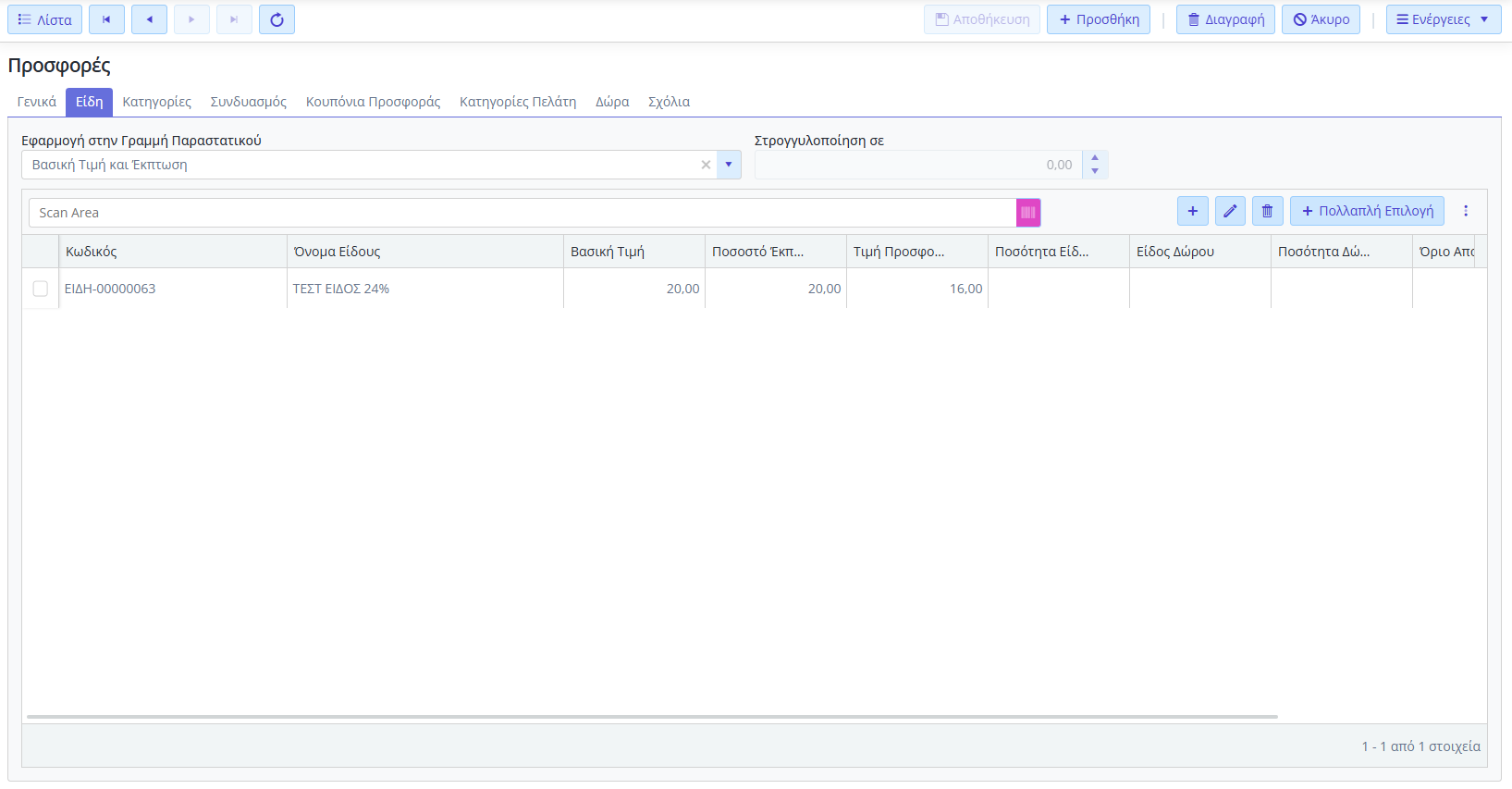Screen dimensions: 1512x789
Task: Increase Στρογγυλοποίηση value with up arrow
Action: coord(1095,158)
